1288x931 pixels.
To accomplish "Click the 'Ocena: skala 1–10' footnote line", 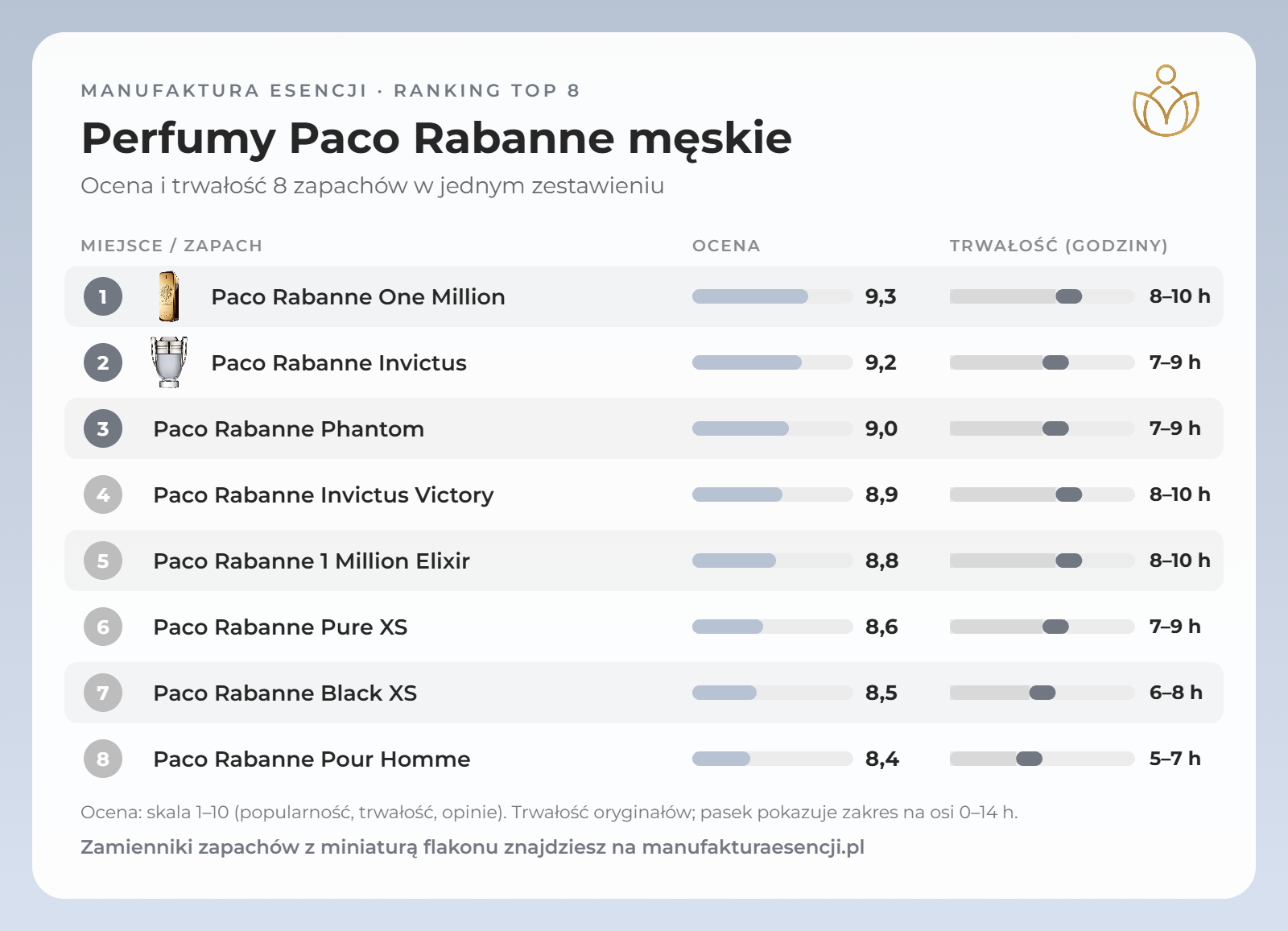I will (549, 812).
